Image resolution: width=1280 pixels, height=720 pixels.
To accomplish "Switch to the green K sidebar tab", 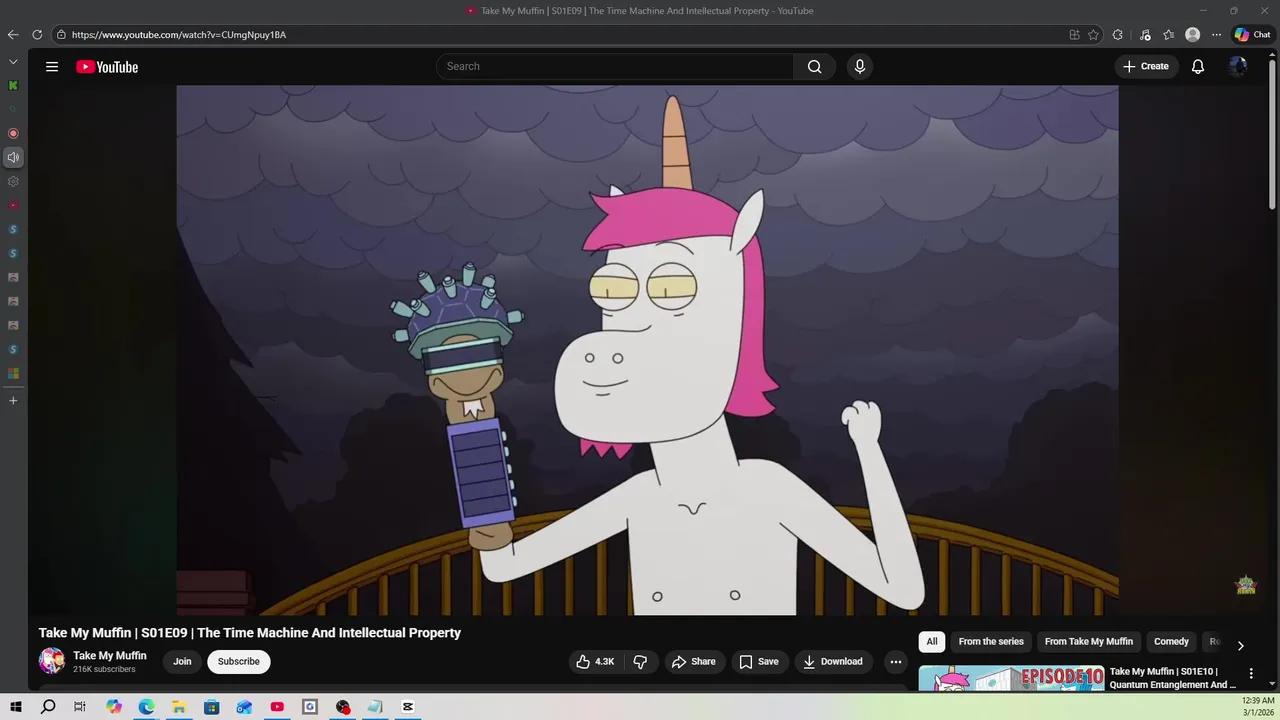I will [x=13, y=86].
